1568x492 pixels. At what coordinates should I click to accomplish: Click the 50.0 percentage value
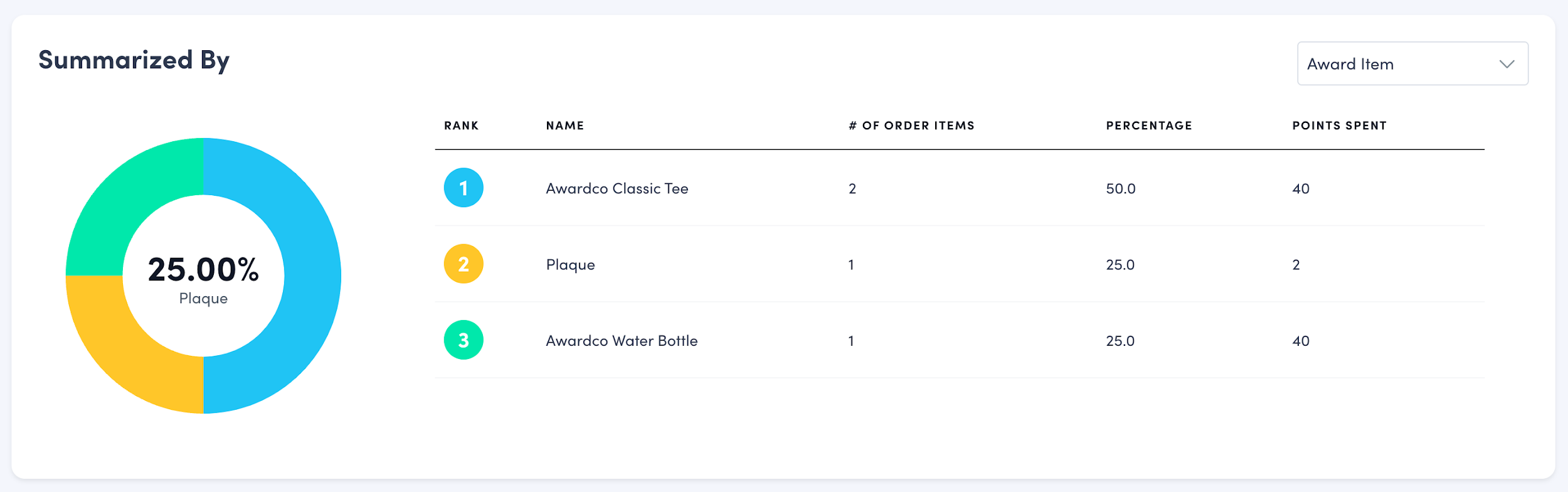pos(1120,188)
